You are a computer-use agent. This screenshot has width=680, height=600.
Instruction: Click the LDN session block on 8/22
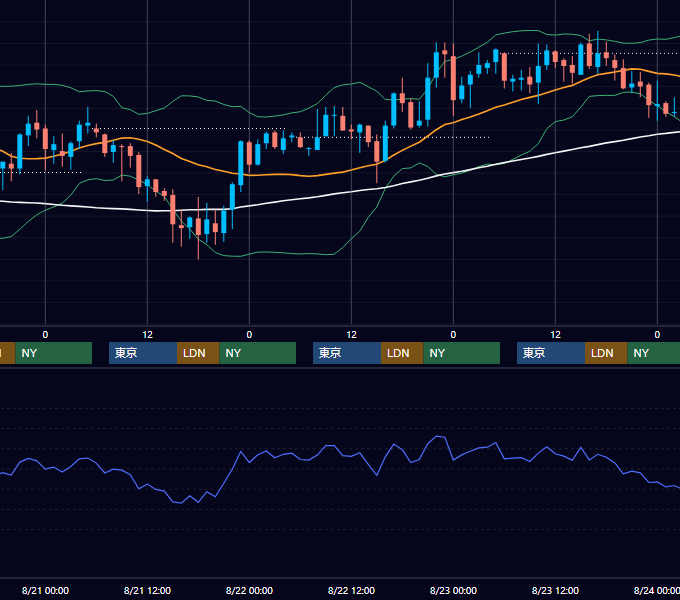pos(402,353)
